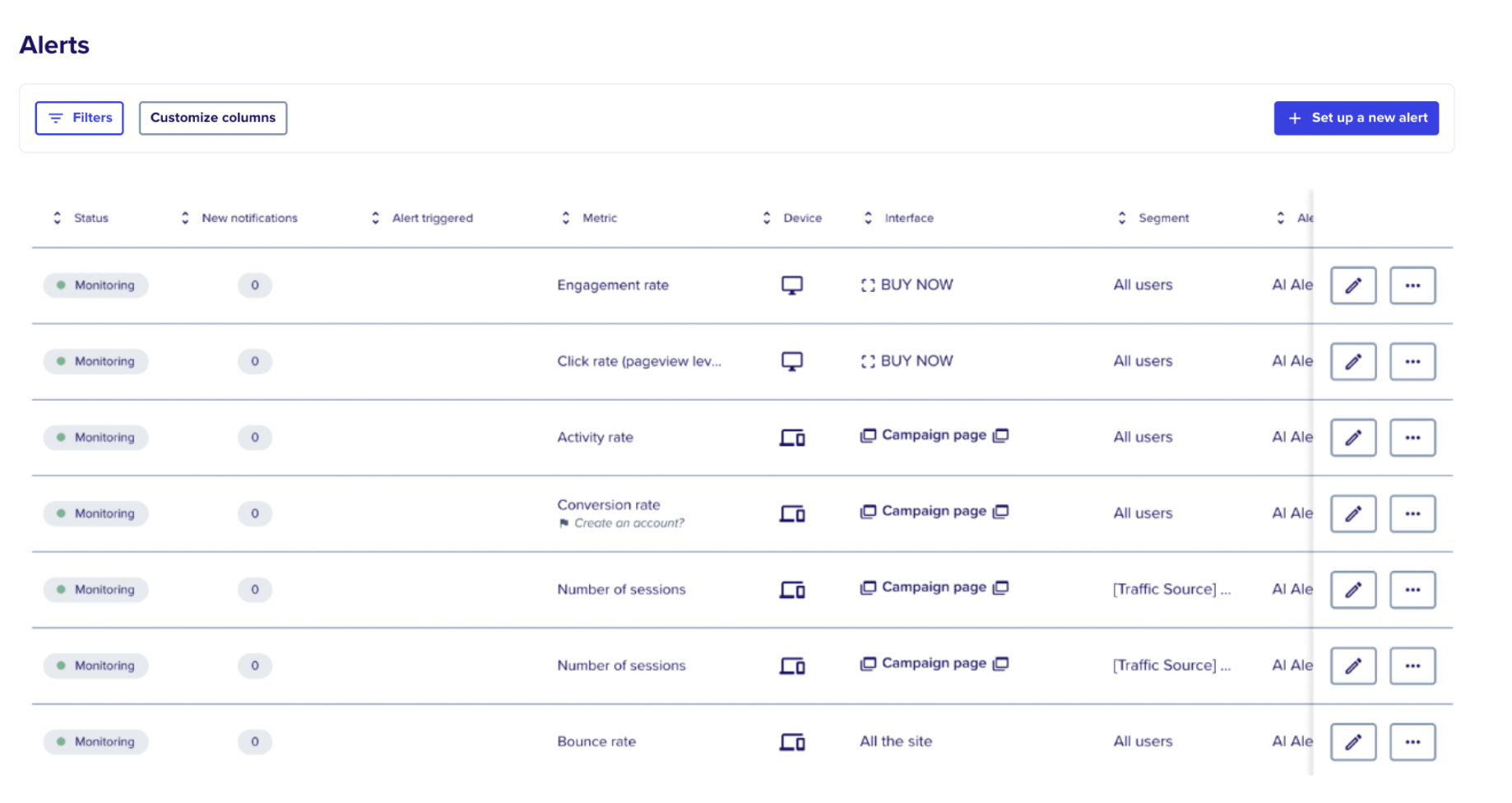Screen dimensions: 1512x803
Task: Click all-devices icon in Bounce rate row
Action: [792, 742]
